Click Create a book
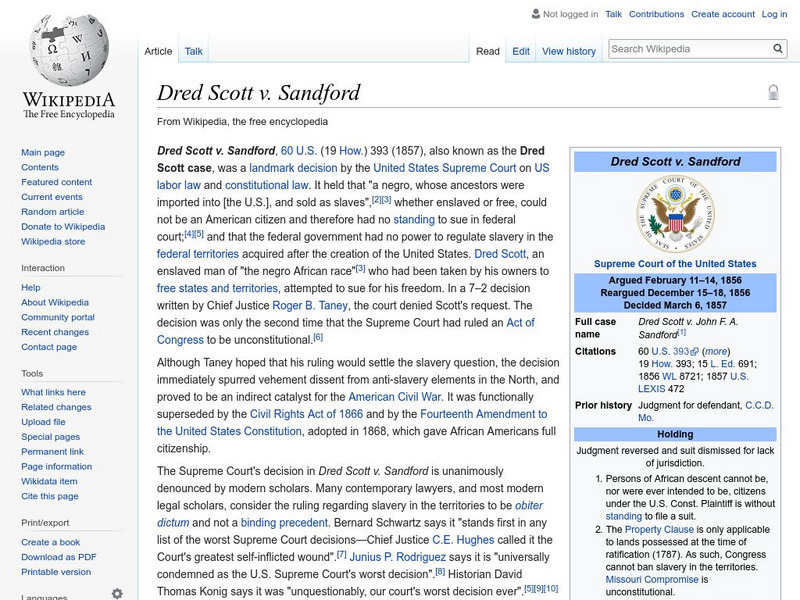 coord(51,542)
